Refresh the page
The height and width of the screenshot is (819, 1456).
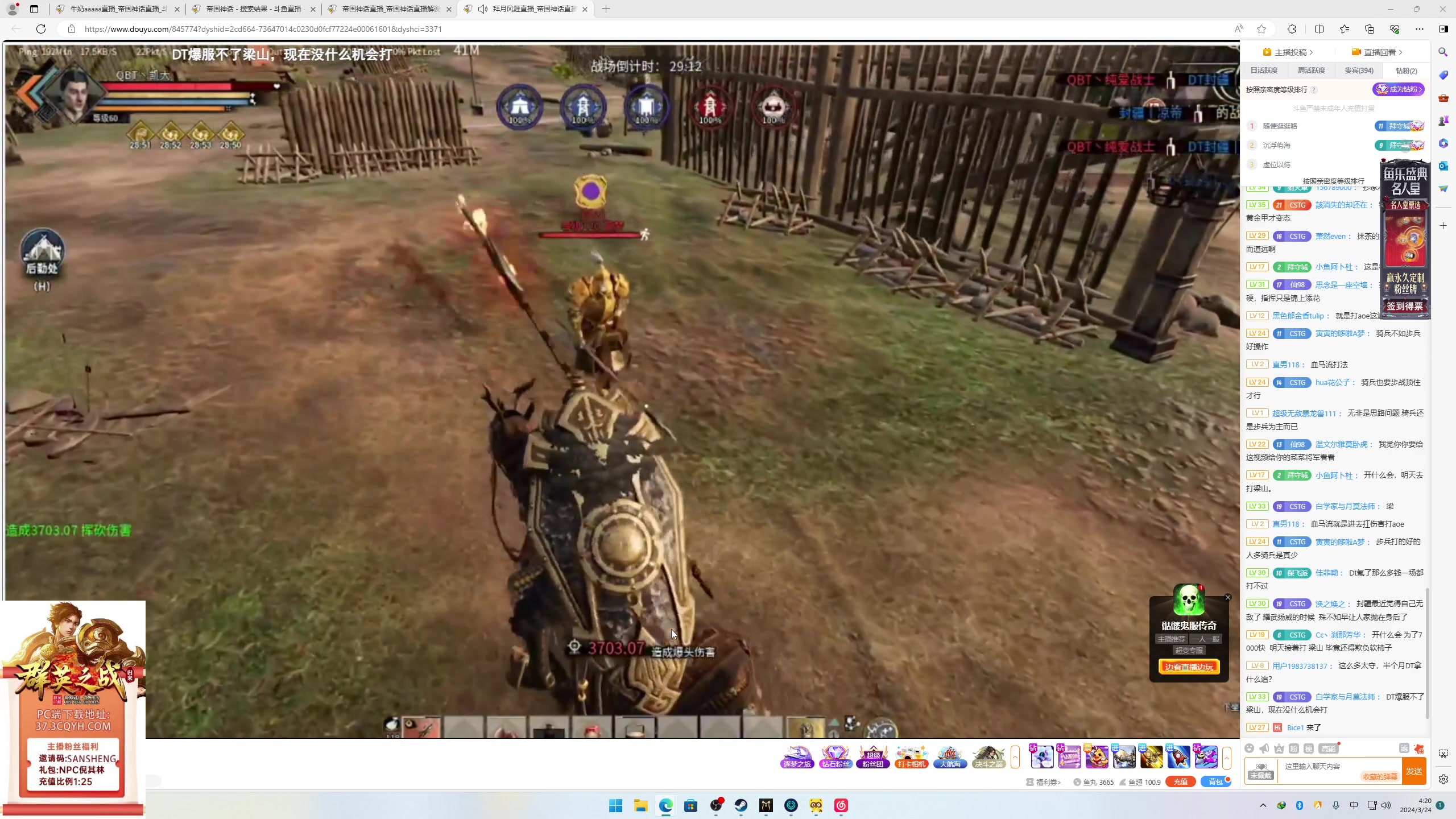pos(41,29)
